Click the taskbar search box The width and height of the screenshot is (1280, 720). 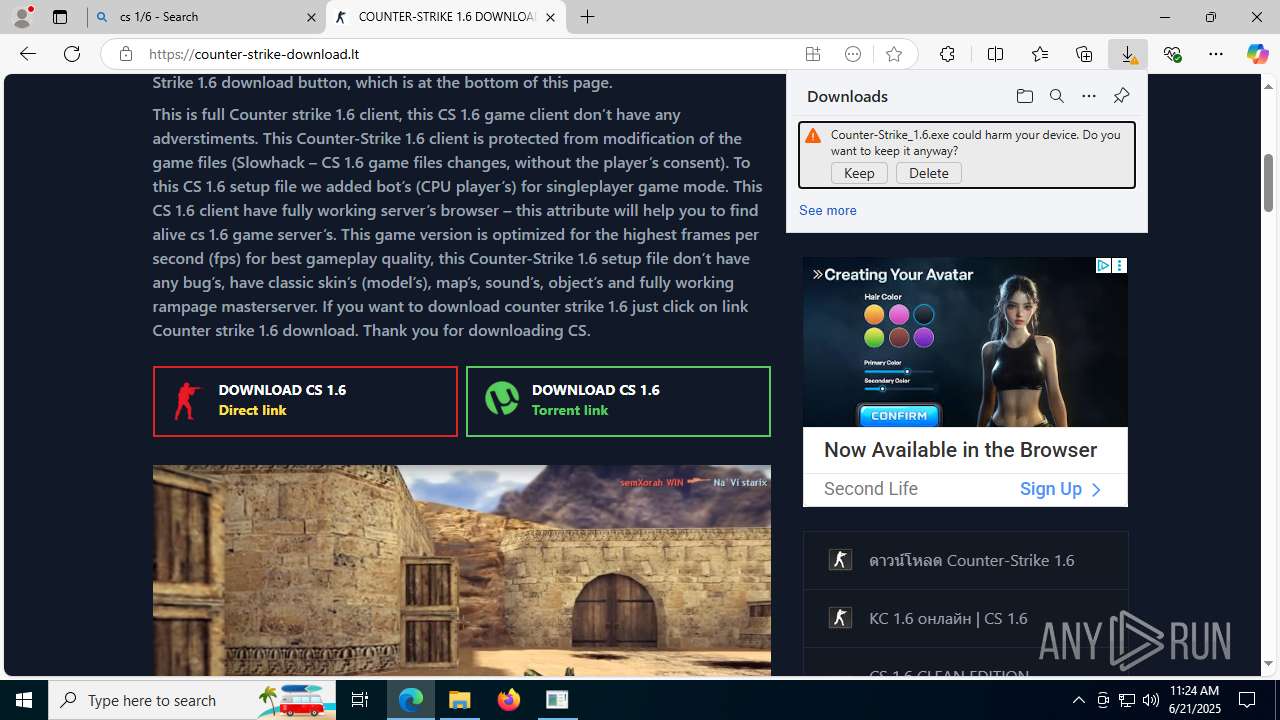(x=194, y=700)
